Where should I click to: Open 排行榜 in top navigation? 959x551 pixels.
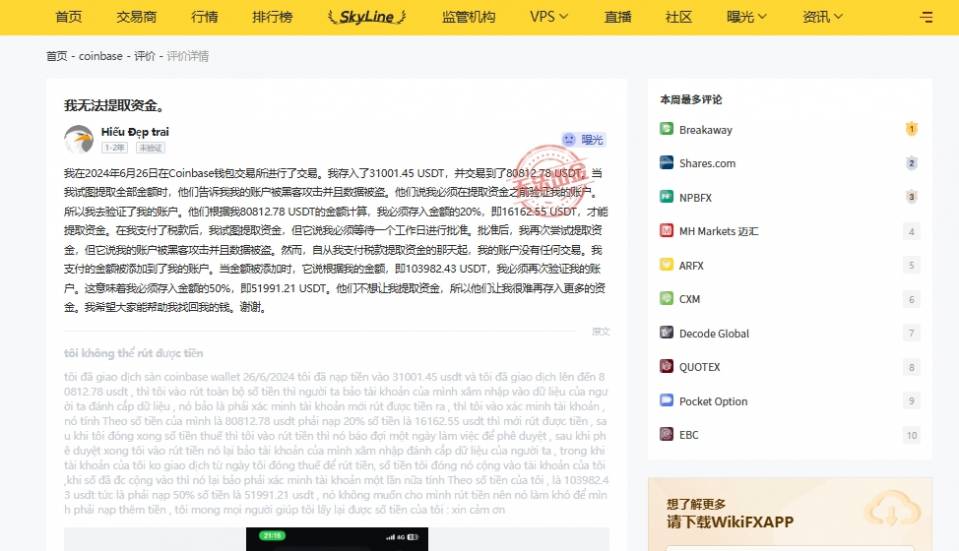272,17
